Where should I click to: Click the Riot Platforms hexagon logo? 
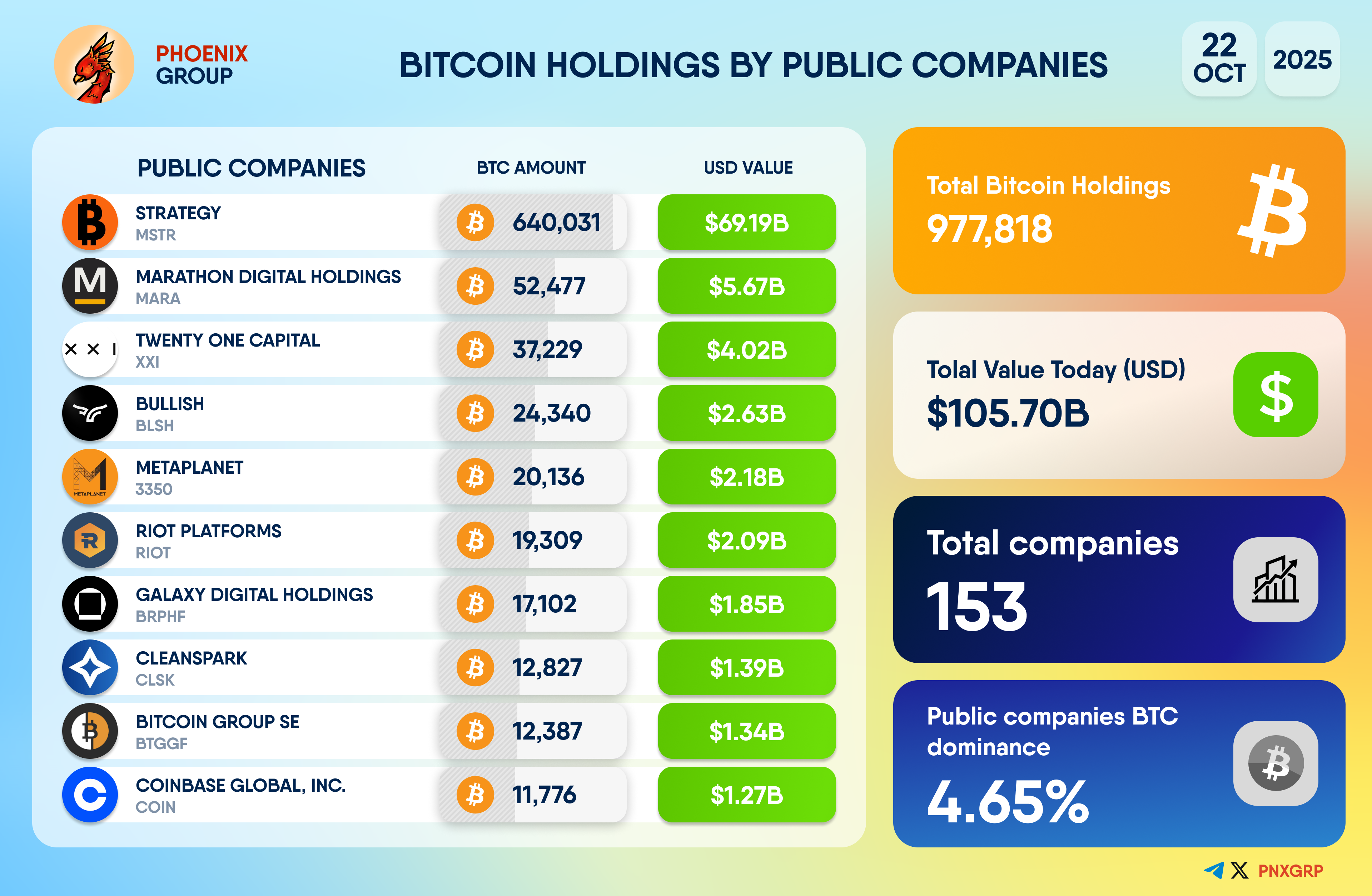90,540
